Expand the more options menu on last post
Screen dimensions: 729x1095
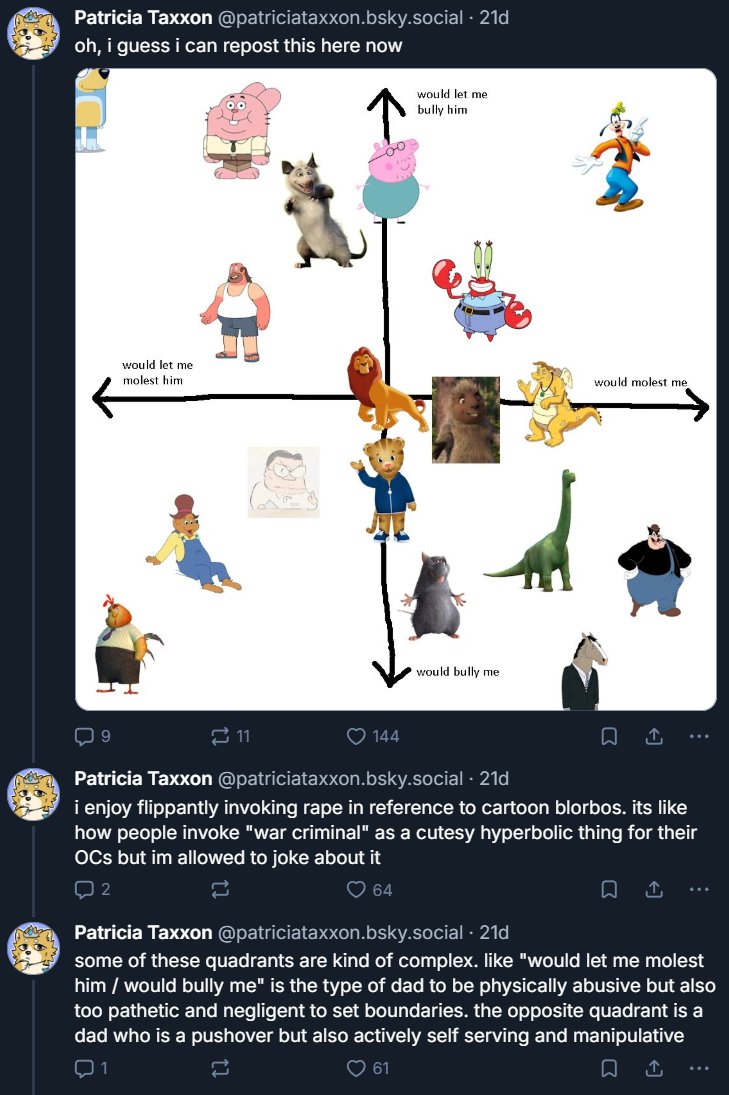point(700,1068)
